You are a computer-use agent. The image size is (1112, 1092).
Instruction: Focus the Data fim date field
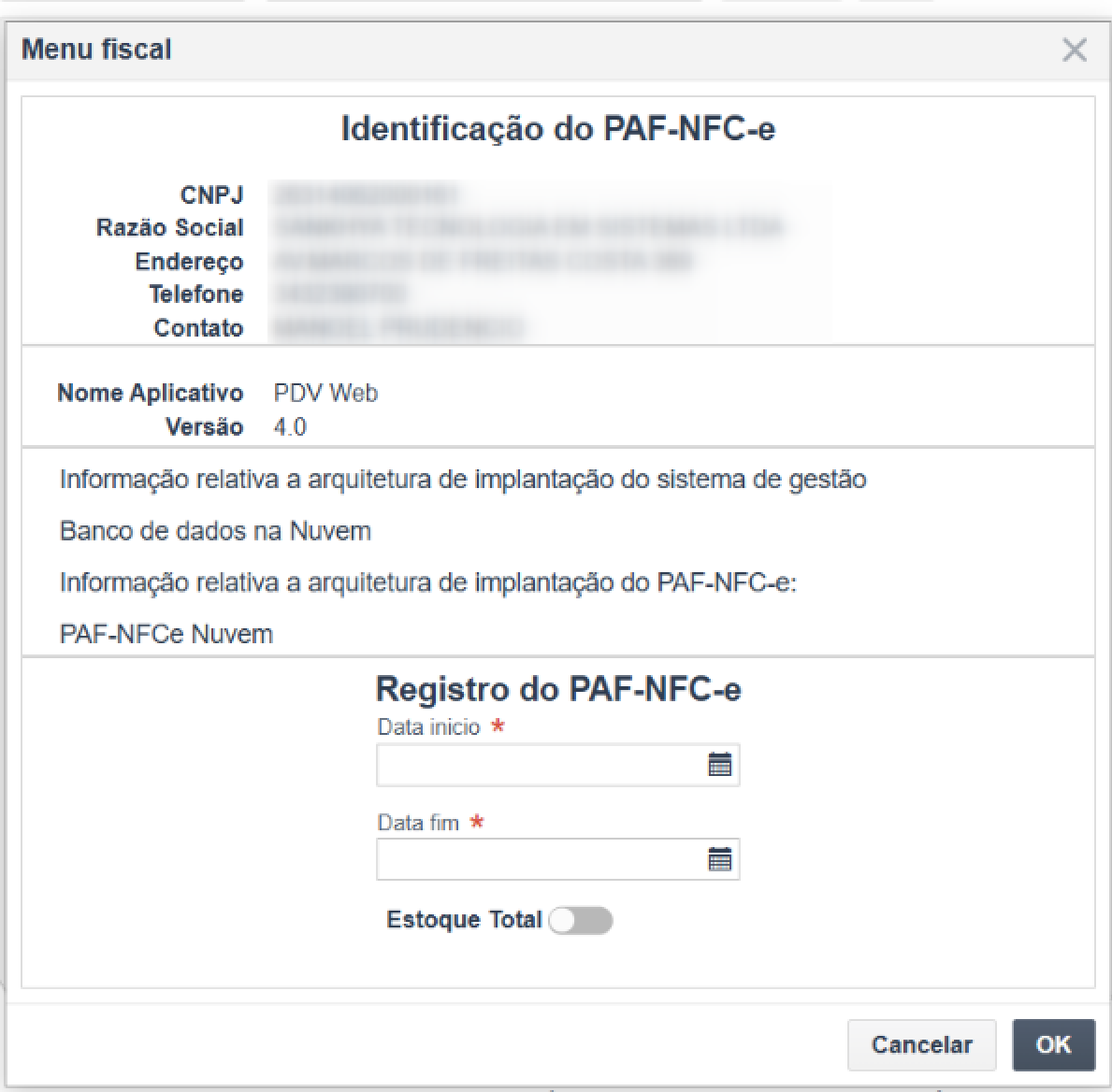[x=540, y=859]
